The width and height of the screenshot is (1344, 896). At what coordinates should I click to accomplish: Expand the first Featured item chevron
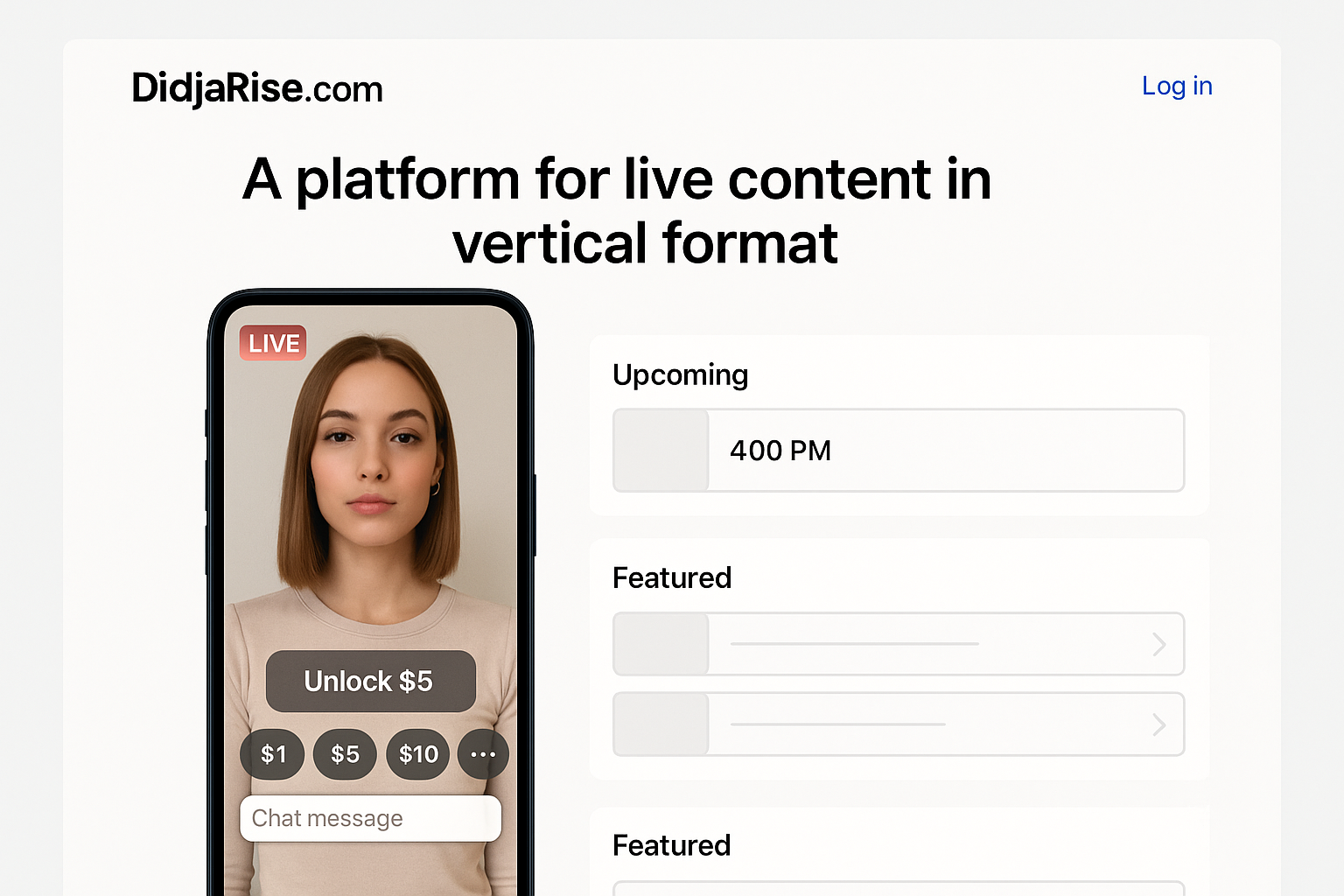[x=1159, y=644]
